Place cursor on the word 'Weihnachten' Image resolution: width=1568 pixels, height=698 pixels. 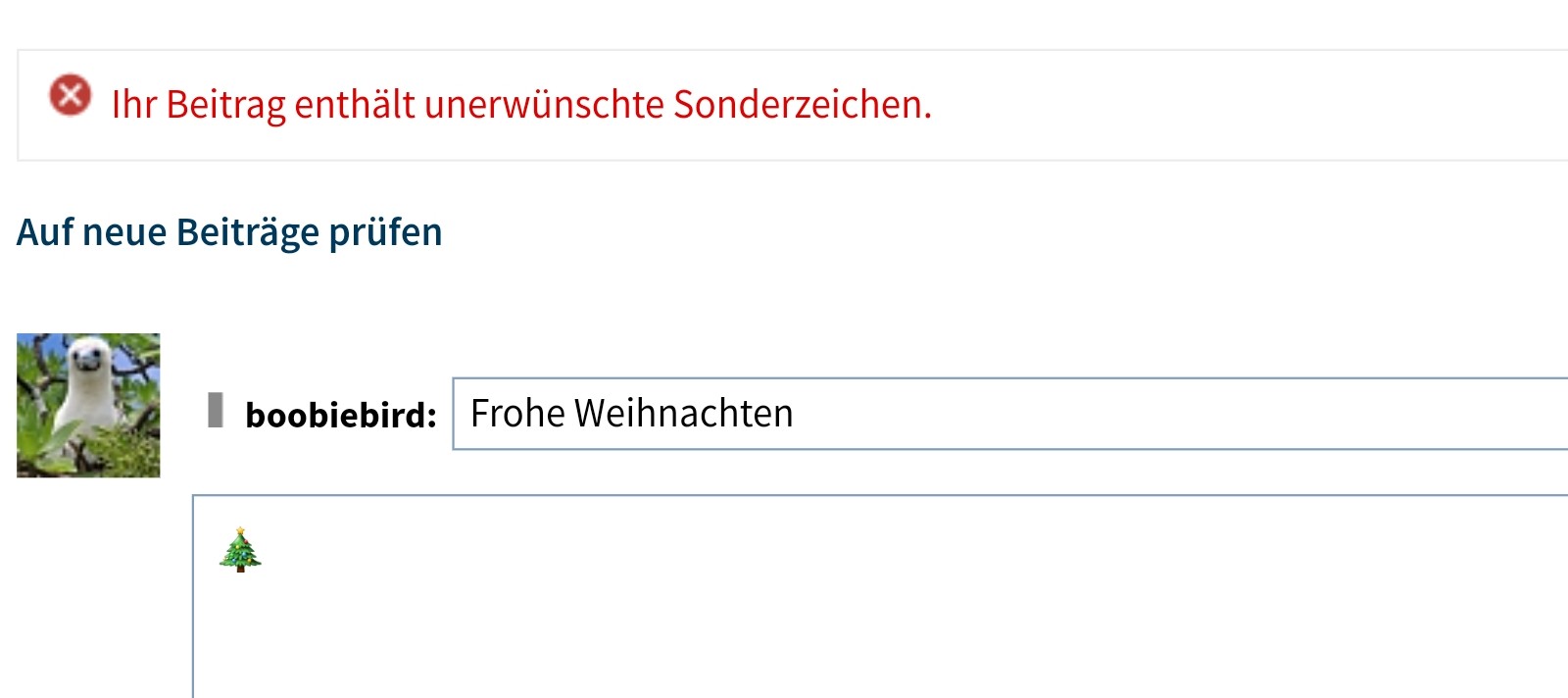coord(684,413)
